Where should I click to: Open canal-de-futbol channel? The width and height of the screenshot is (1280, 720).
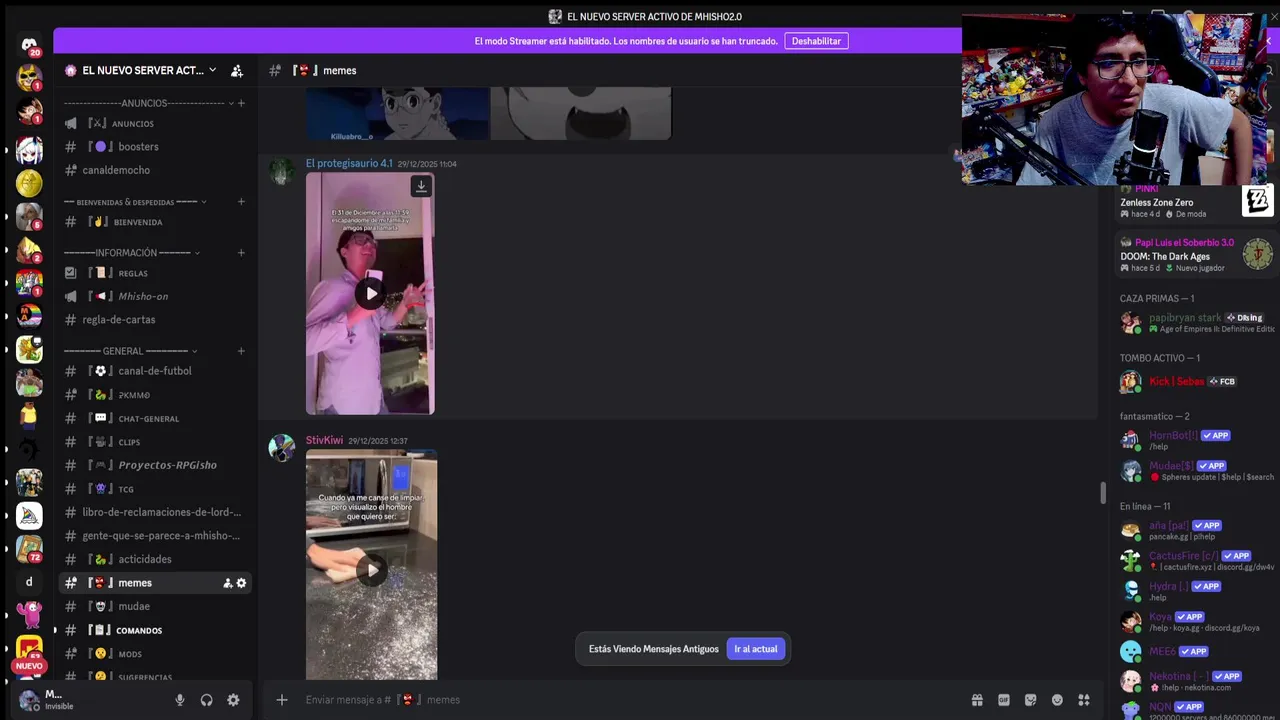[x=154, y=371]
